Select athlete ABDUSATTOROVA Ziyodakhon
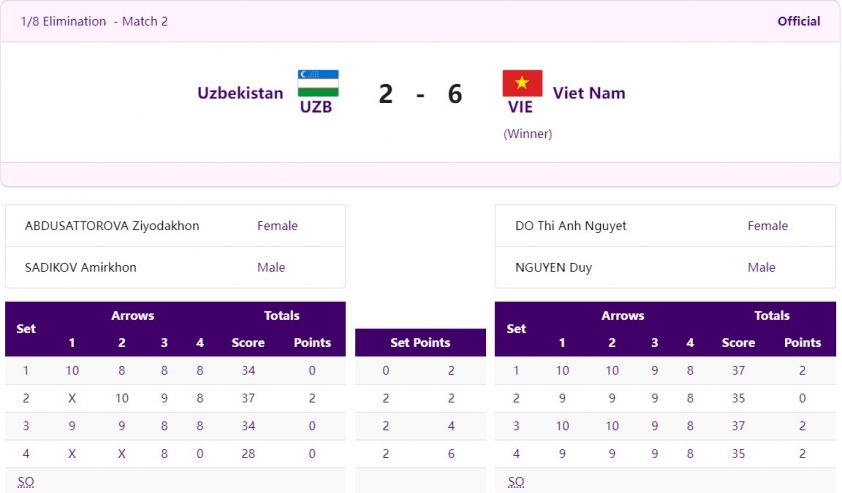 [x=112, y=226]
